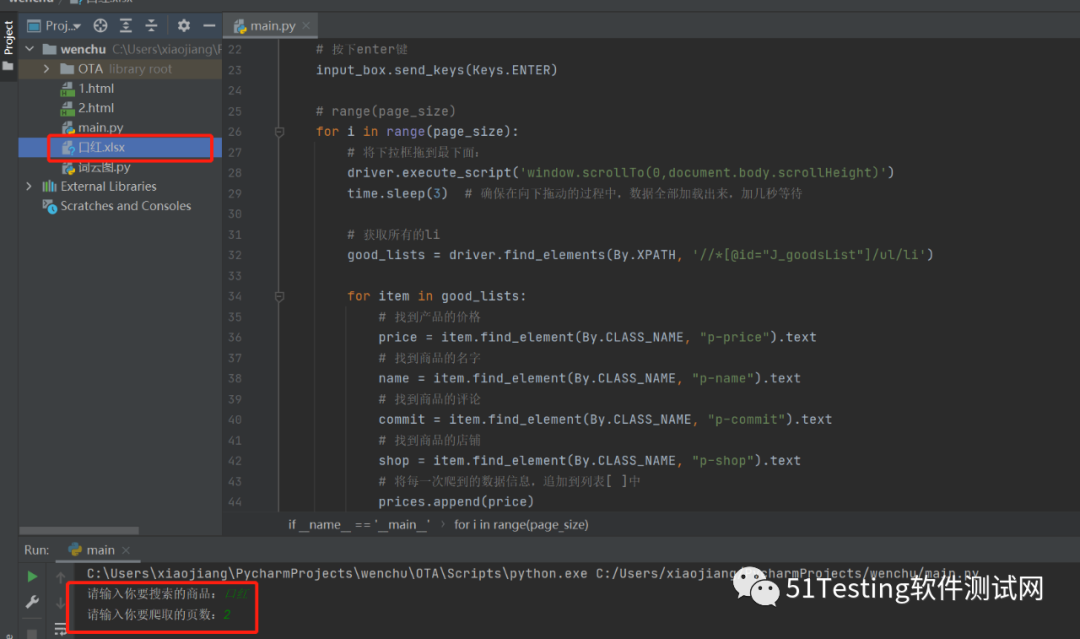
Task: Click the 'for i in range(page_size)' breadcrumb
Action: pyautogui.click(x=521, y=525)
